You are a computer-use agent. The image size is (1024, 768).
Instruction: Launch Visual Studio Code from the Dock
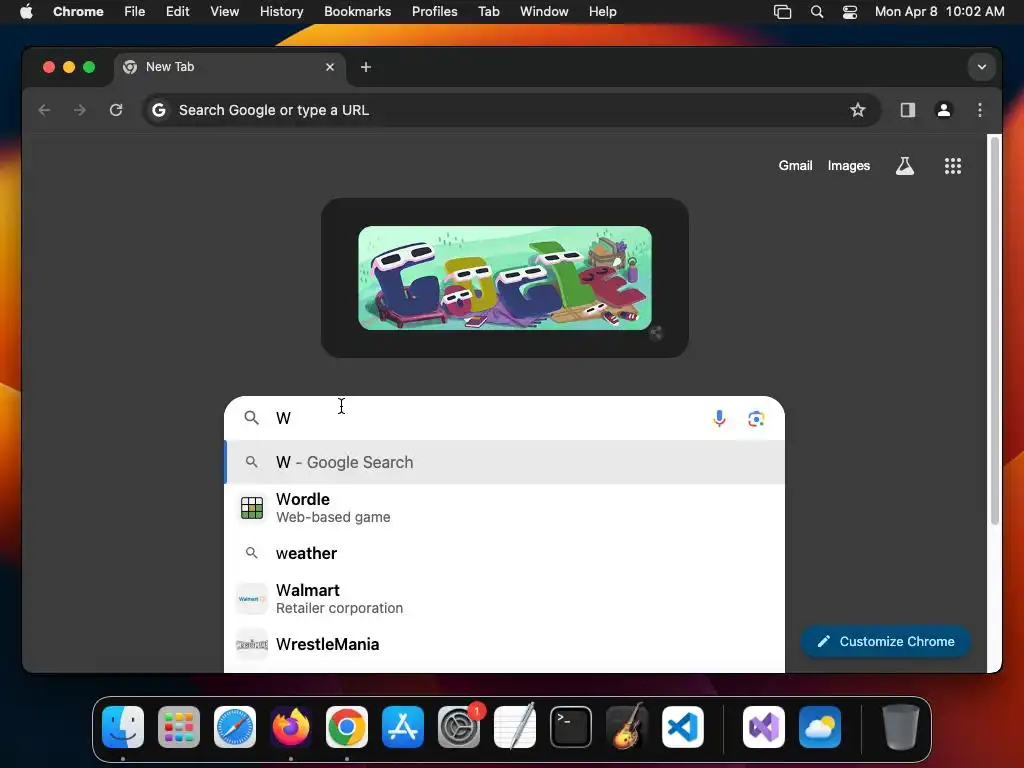[x=682, y=727]
